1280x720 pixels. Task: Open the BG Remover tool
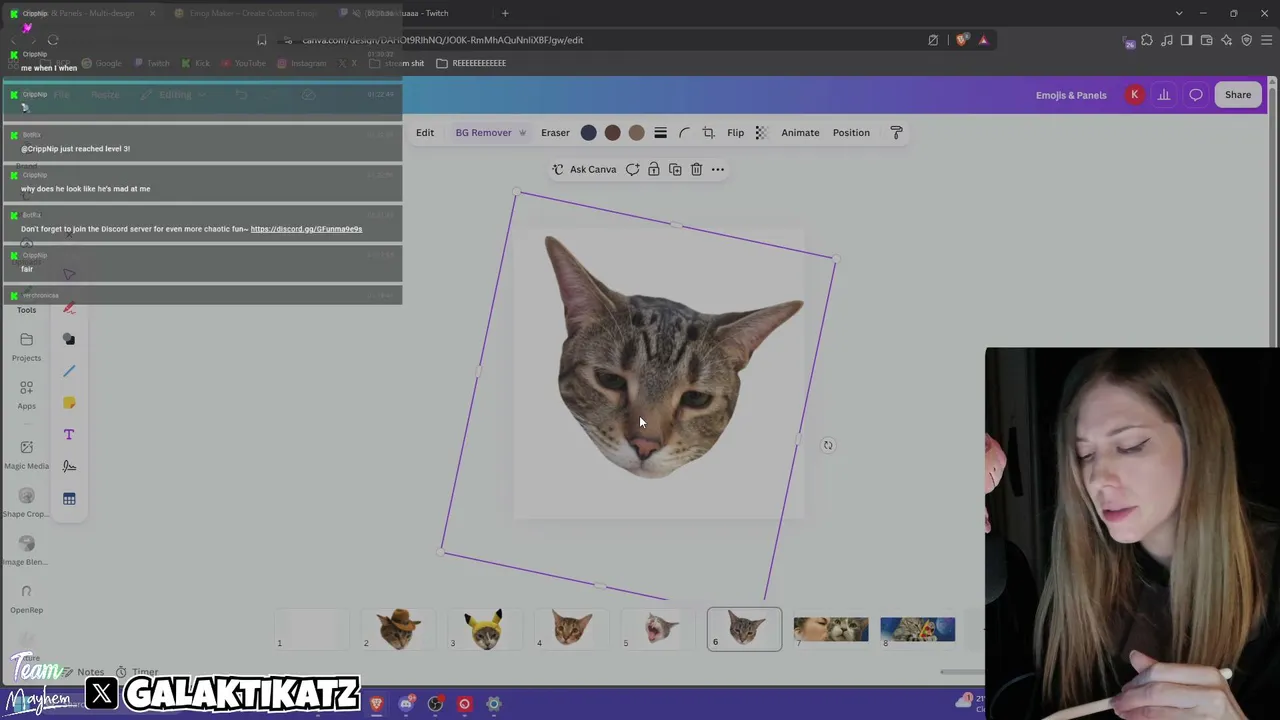490,132
